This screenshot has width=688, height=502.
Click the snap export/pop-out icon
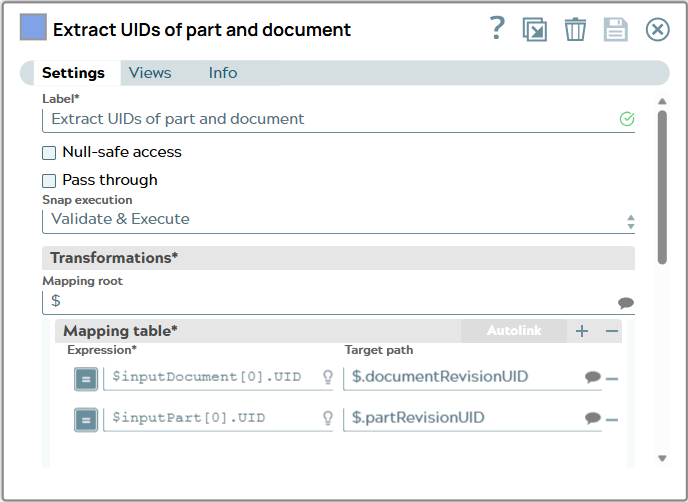534,29
